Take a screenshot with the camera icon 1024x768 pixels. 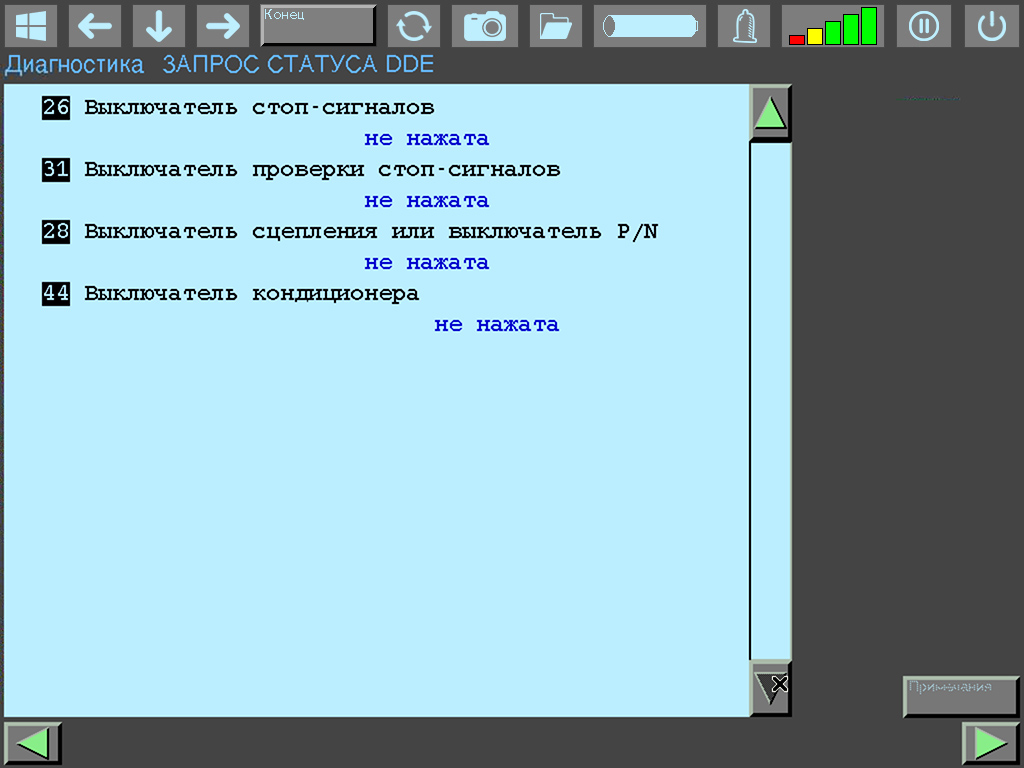[x=484, y=26]
